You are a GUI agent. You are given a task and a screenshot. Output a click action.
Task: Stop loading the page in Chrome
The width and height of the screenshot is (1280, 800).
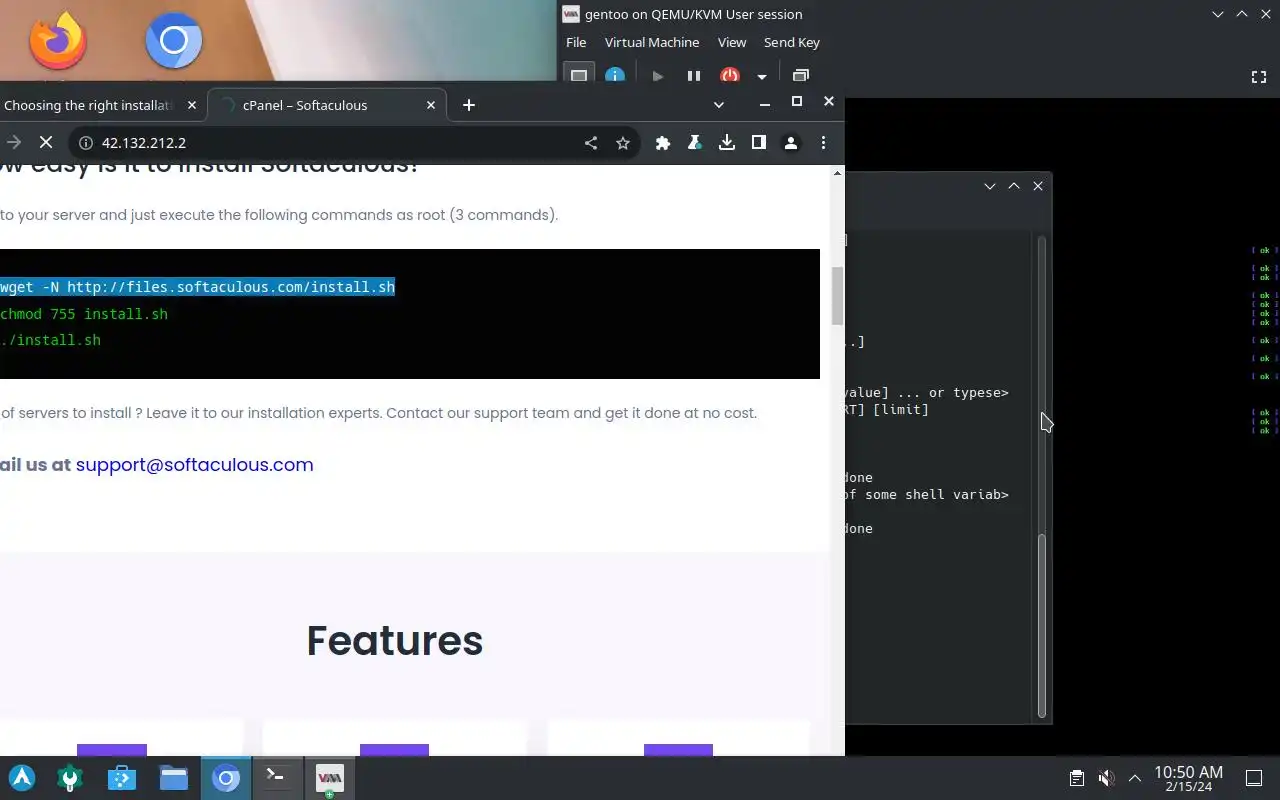click(46, 143)
